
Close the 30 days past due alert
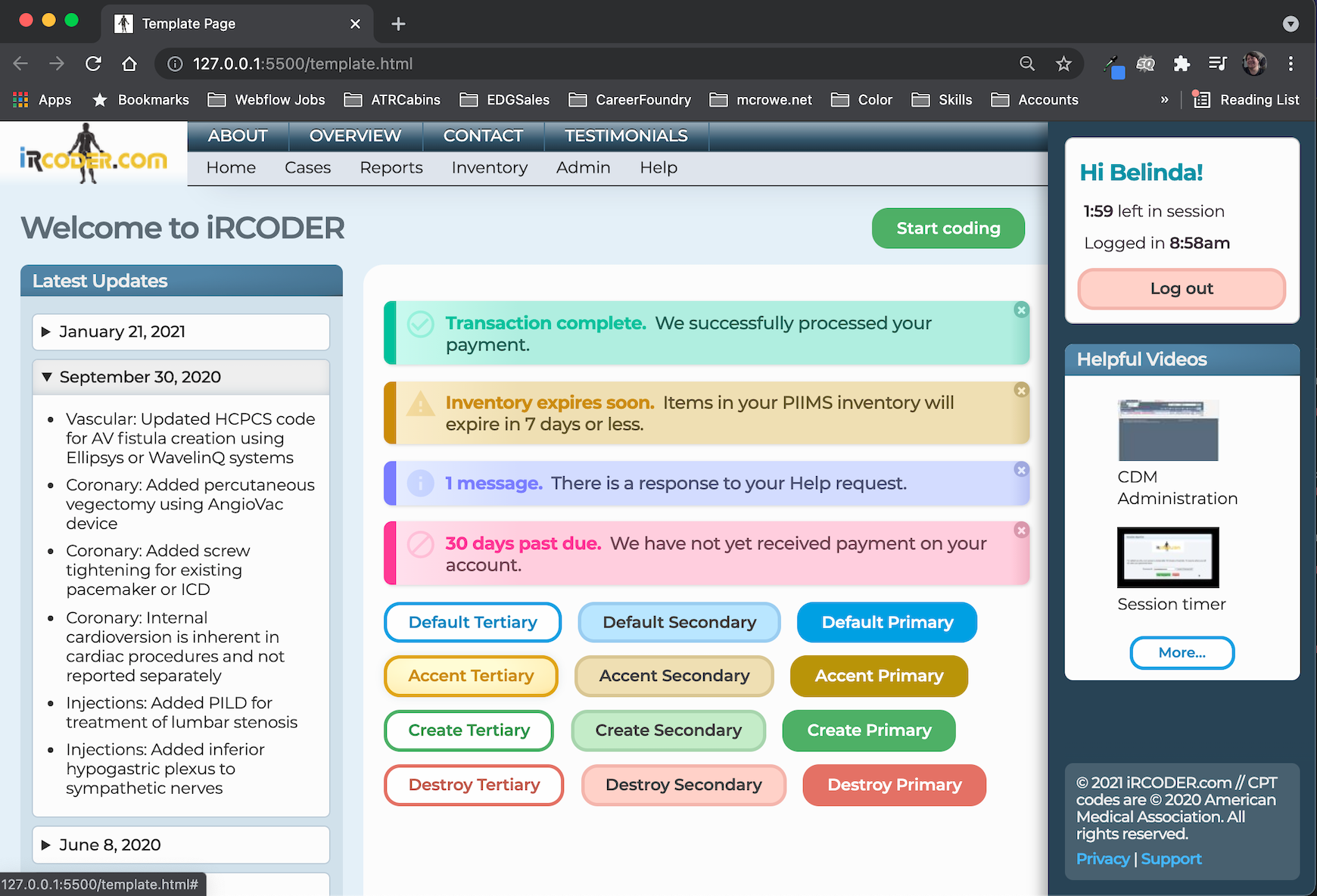[1021, 530]
